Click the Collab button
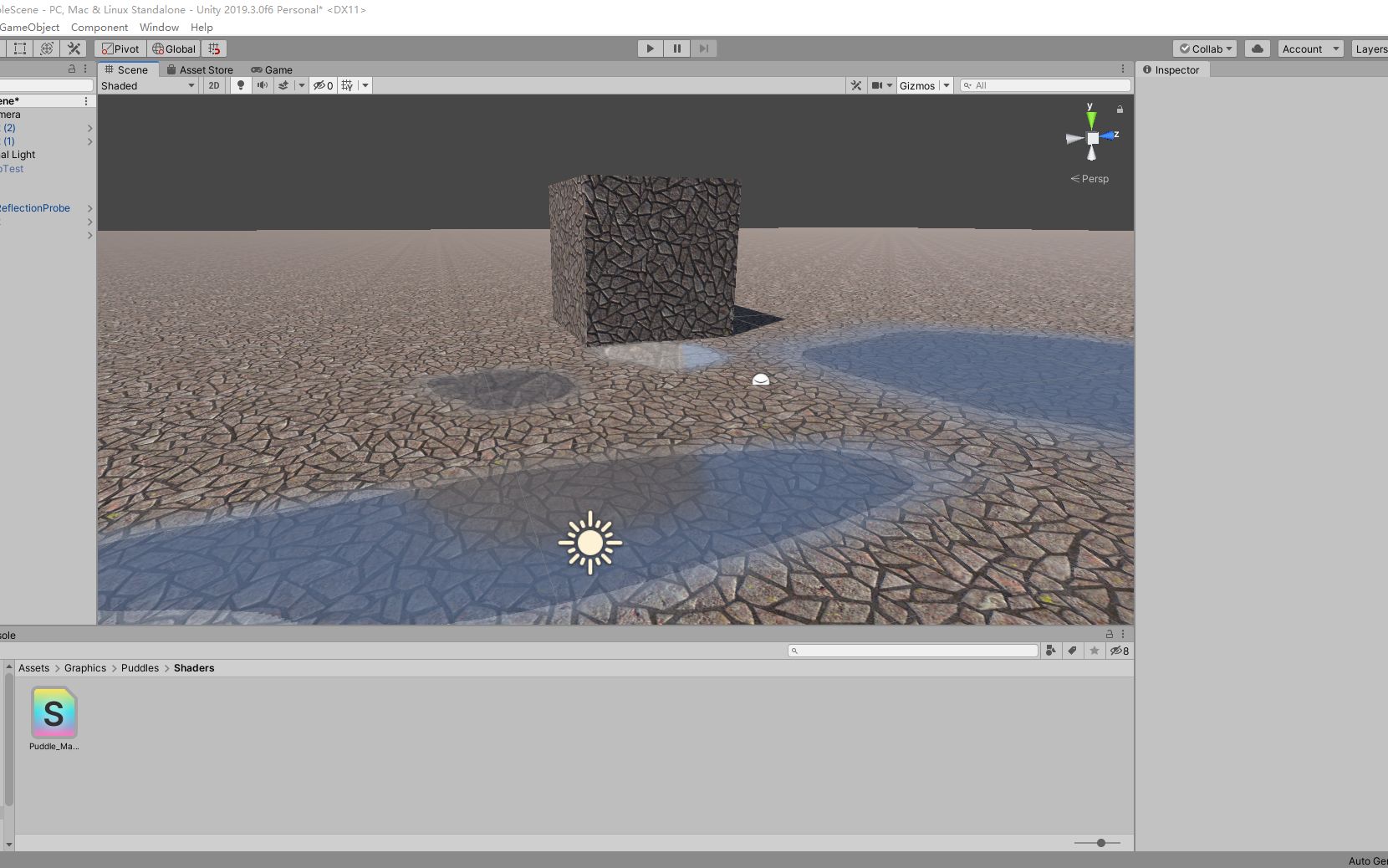Screen dimensions: 1388x868 (x=1204, y=49)
